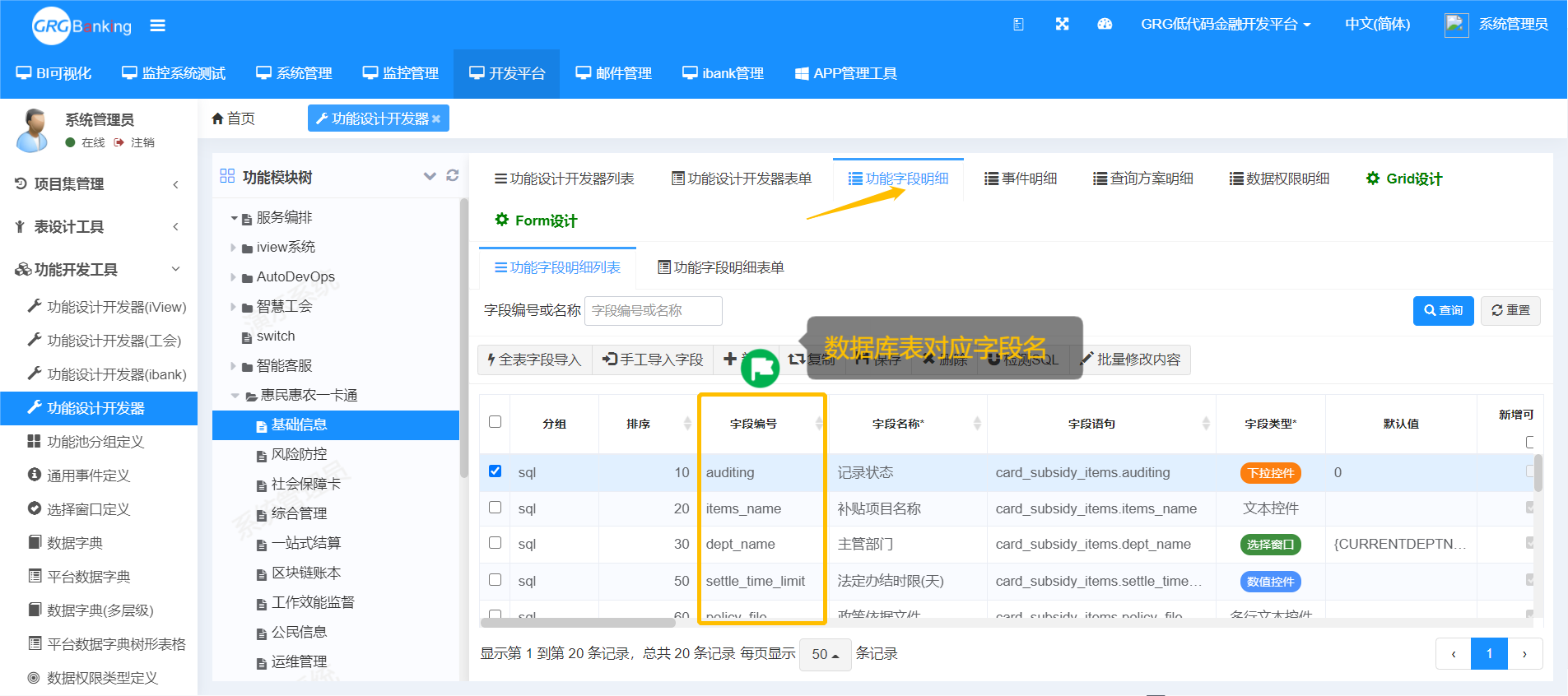Collapse the 惠民惠农一卡通 tree node
This screenshot has width=1568, height=696.
(235, 396)
